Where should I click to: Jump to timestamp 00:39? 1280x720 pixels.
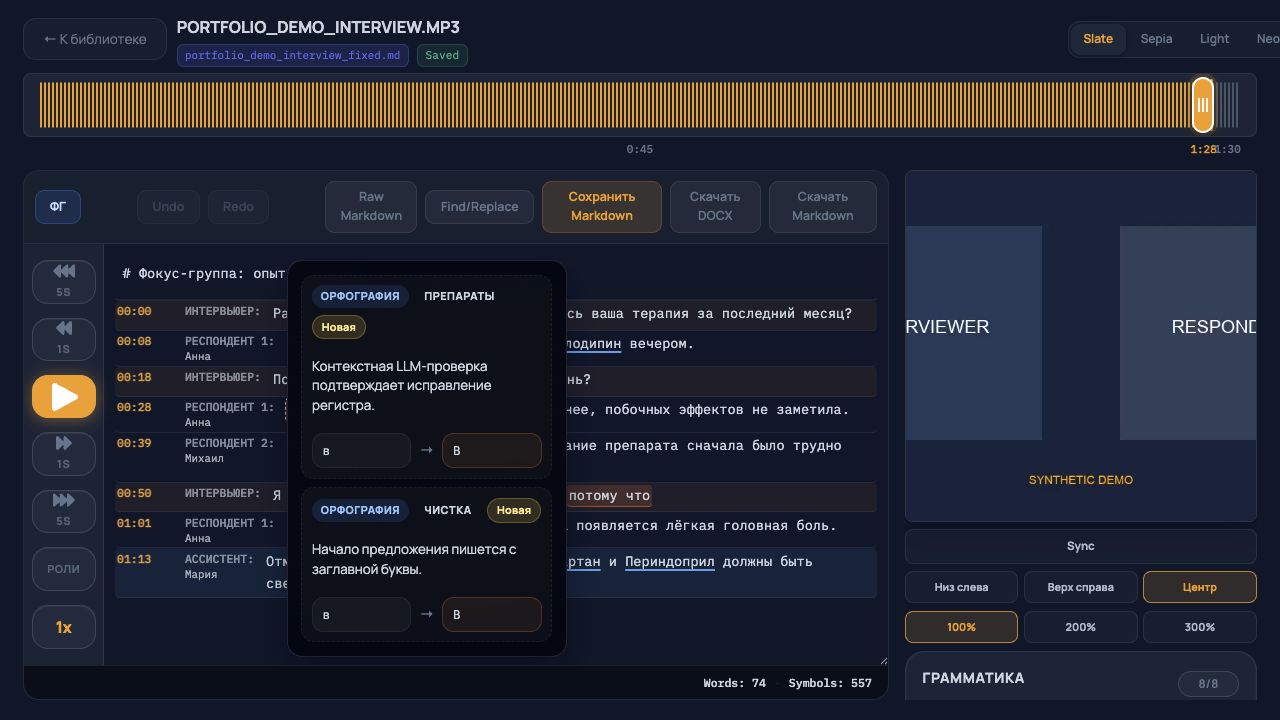pyautogui.click(x=134, y=444)
